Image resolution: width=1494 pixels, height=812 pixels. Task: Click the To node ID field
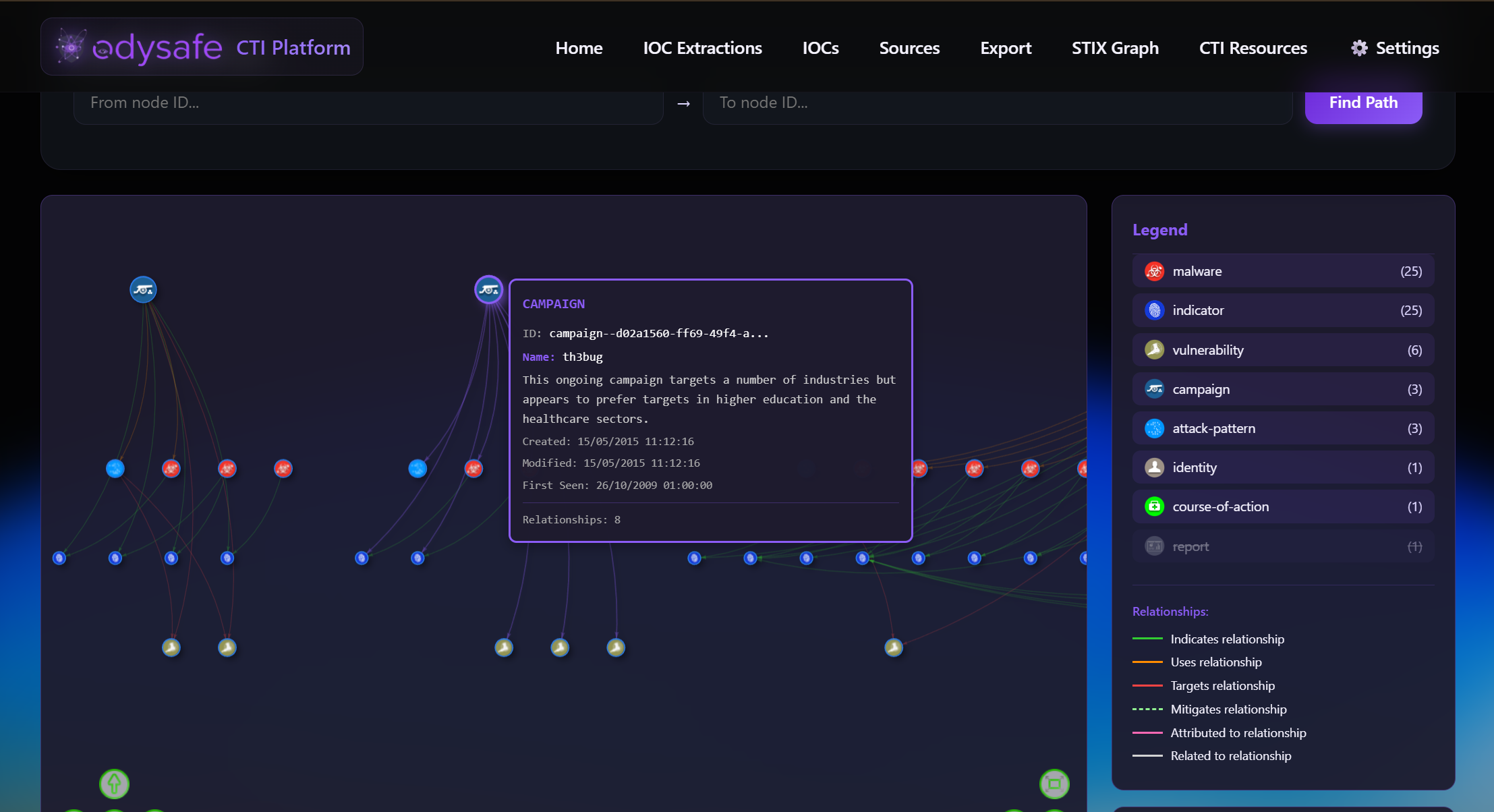(x=997, y=103)
